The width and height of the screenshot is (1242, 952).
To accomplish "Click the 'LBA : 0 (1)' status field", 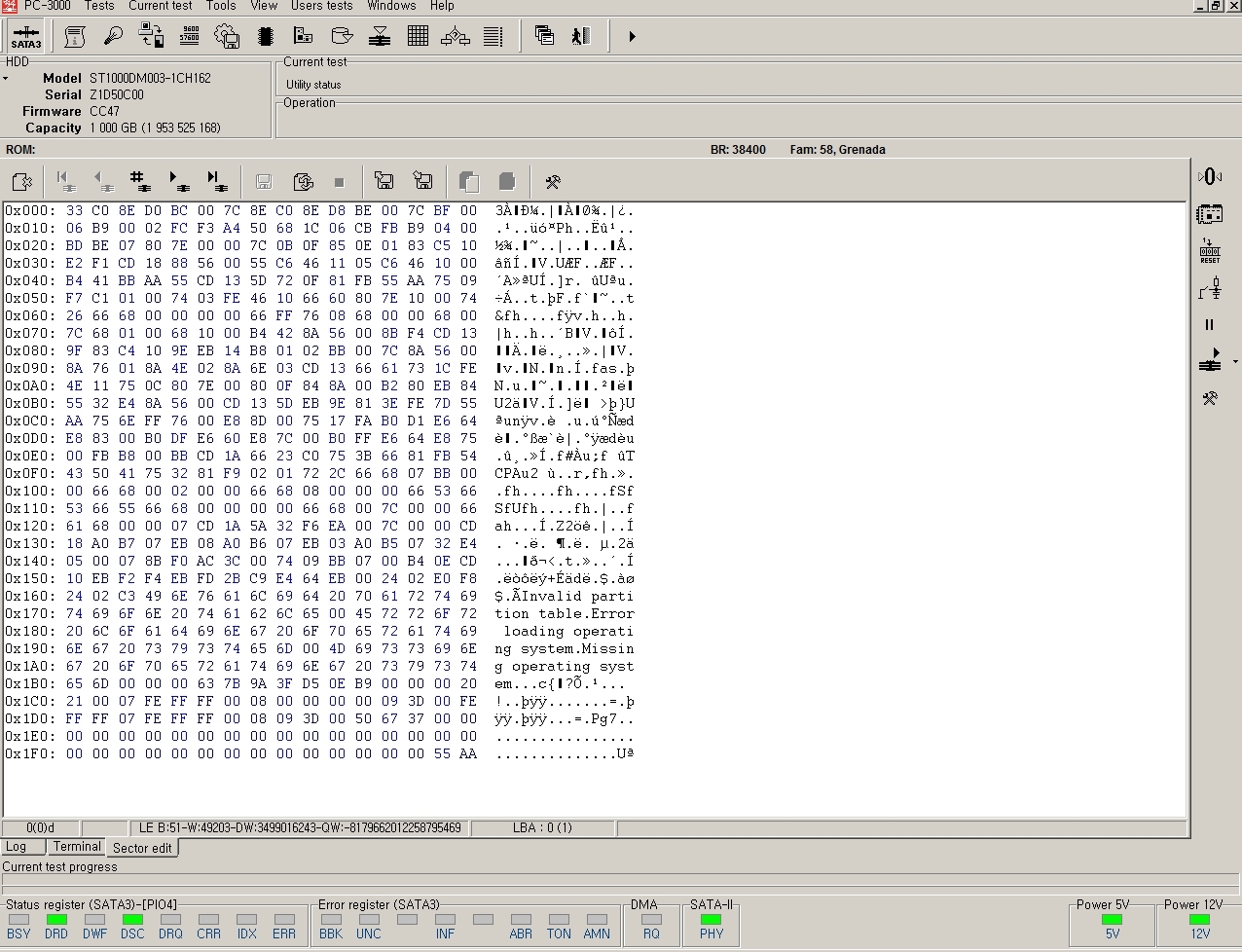I will pyautogui.click(x=543, y=828).
